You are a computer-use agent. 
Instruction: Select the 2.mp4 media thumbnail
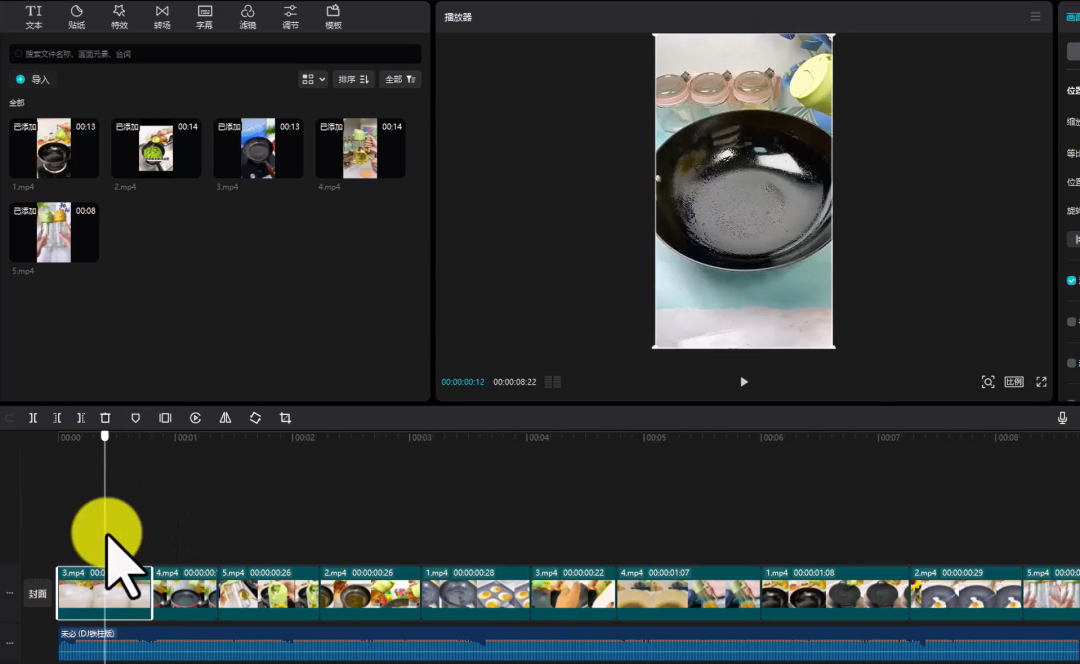pos(156,148)
